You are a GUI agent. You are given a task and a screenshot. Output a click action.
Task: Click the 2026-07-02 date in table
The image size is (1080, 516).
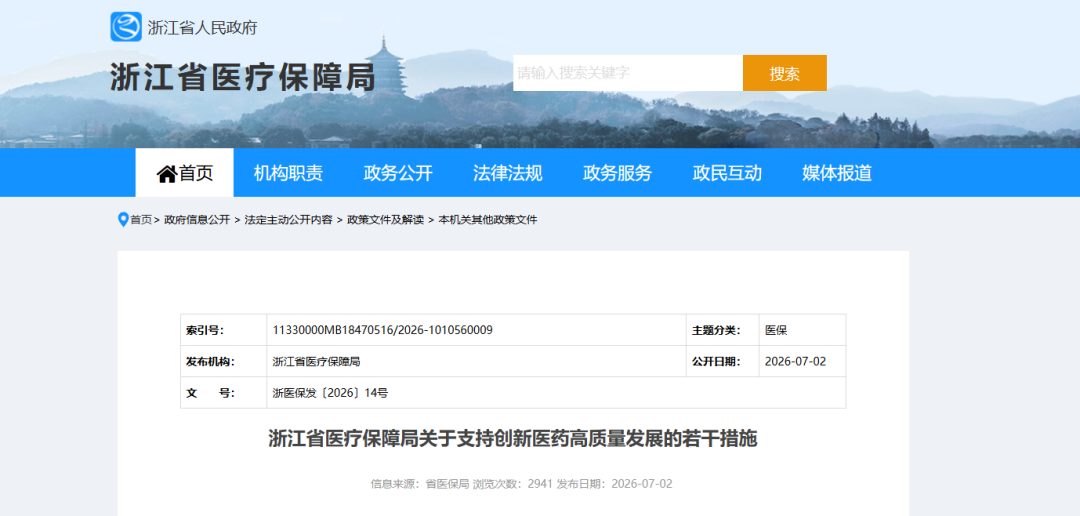pos(796,362)
